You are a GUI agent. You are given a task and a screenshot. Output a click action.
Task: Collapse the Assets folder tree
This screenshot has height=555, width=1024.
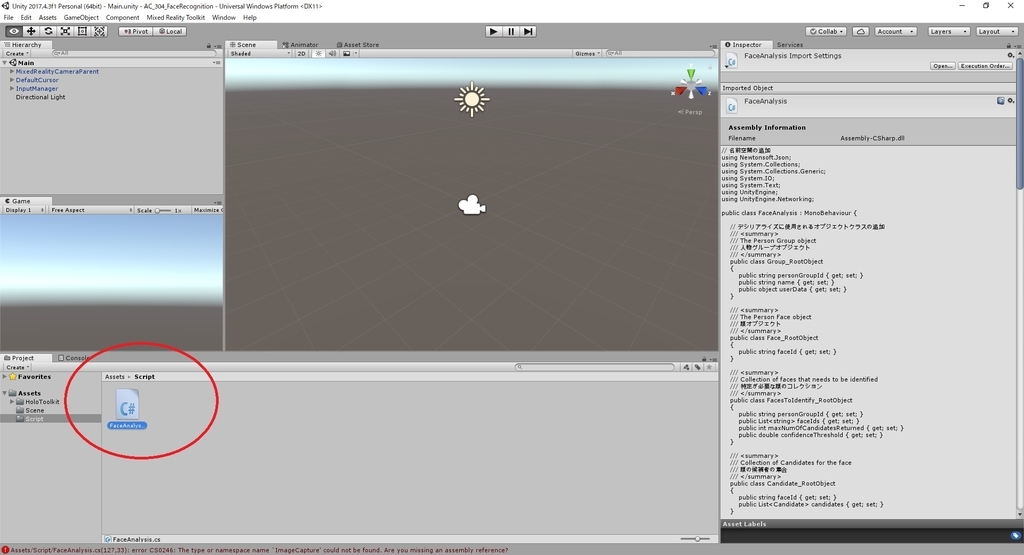(5, 393)
